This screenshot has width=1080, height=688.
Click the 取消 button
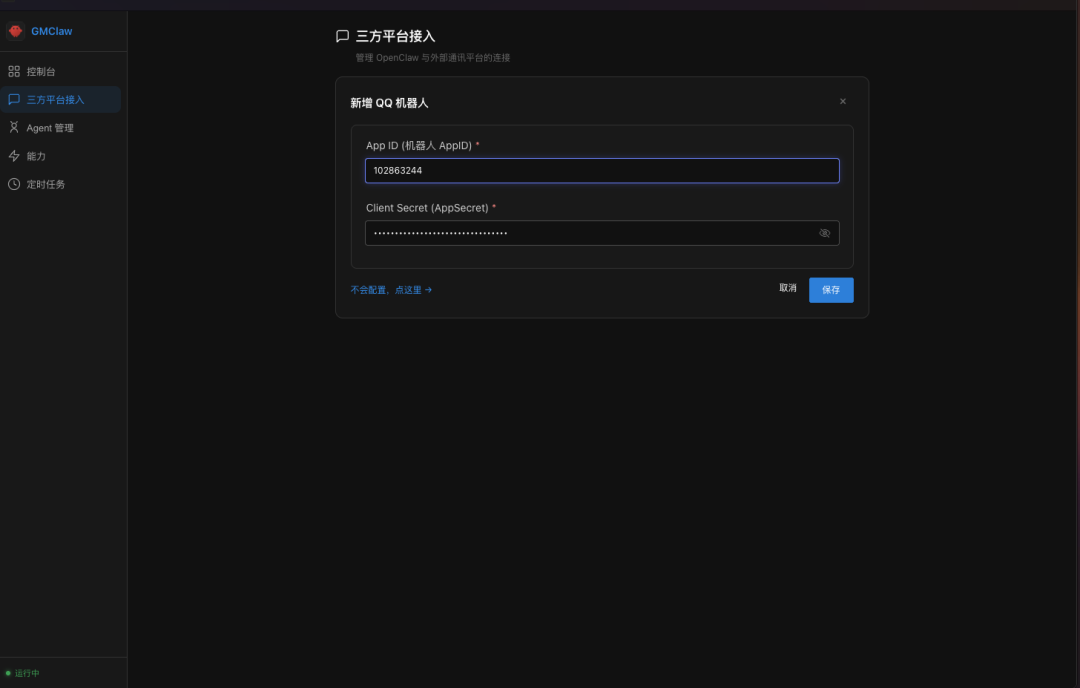coord(787,288)
